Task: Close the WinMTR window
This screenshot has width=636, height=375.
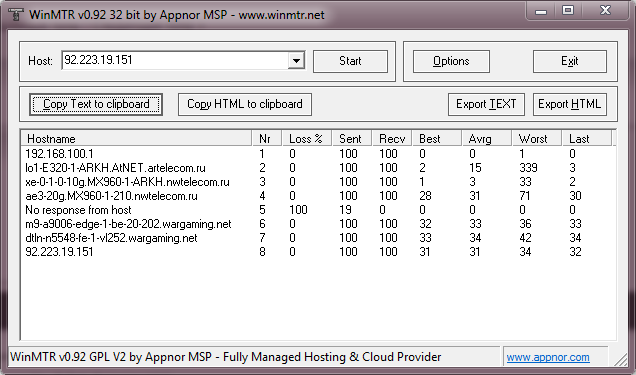Action: (605, 10)
